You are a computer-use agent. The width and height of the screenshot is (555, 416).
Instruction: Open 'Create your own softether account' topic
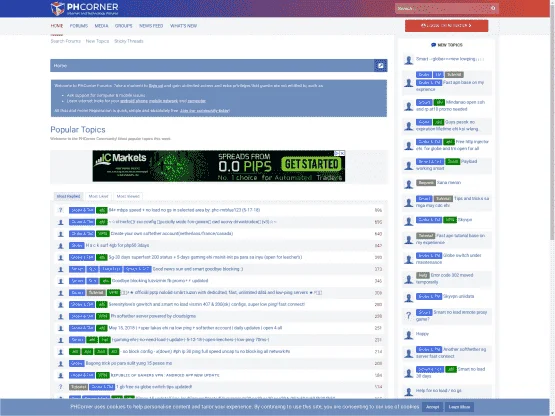tap(172, 234)
